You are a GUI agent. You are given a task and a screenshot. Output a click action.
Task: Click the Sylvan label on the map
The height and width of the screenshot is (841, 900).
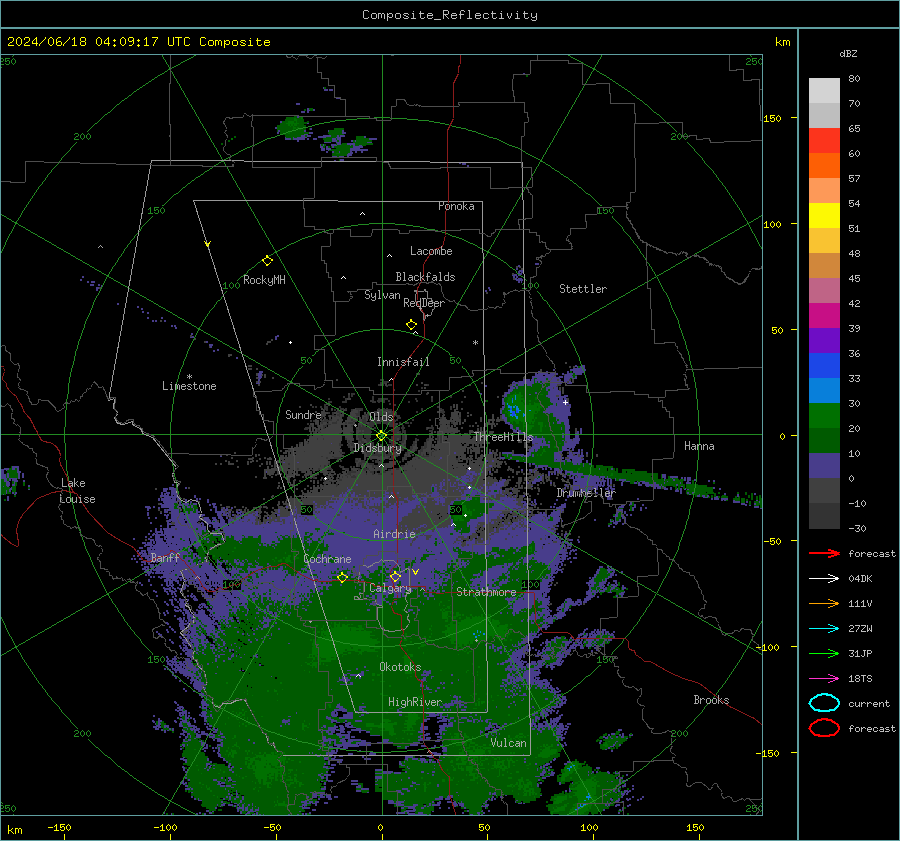click(382, 295)
